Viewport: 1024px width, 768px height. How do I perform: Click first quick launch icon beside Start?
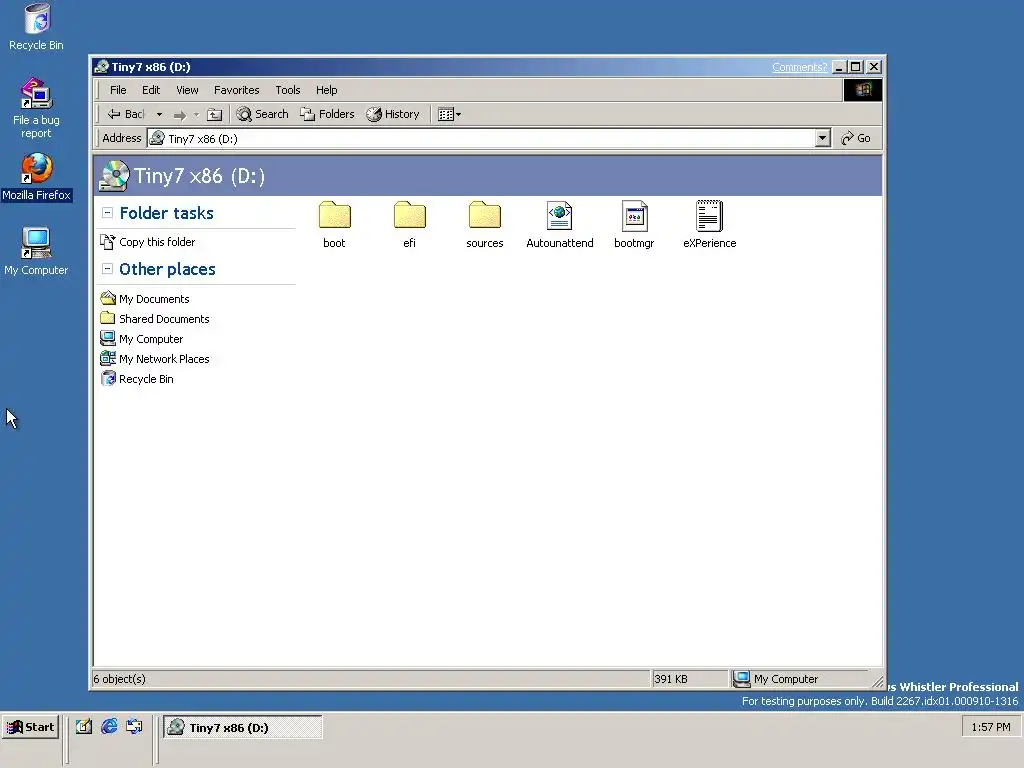(84, 726)
